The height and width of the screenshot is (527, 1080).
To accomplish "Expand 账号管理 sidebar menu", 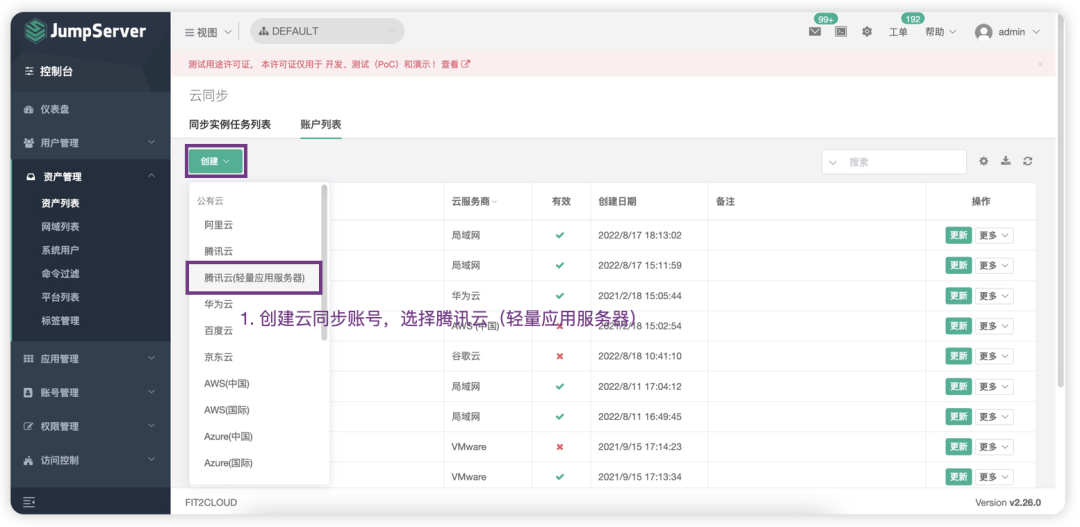I will (x=90, y=393).
